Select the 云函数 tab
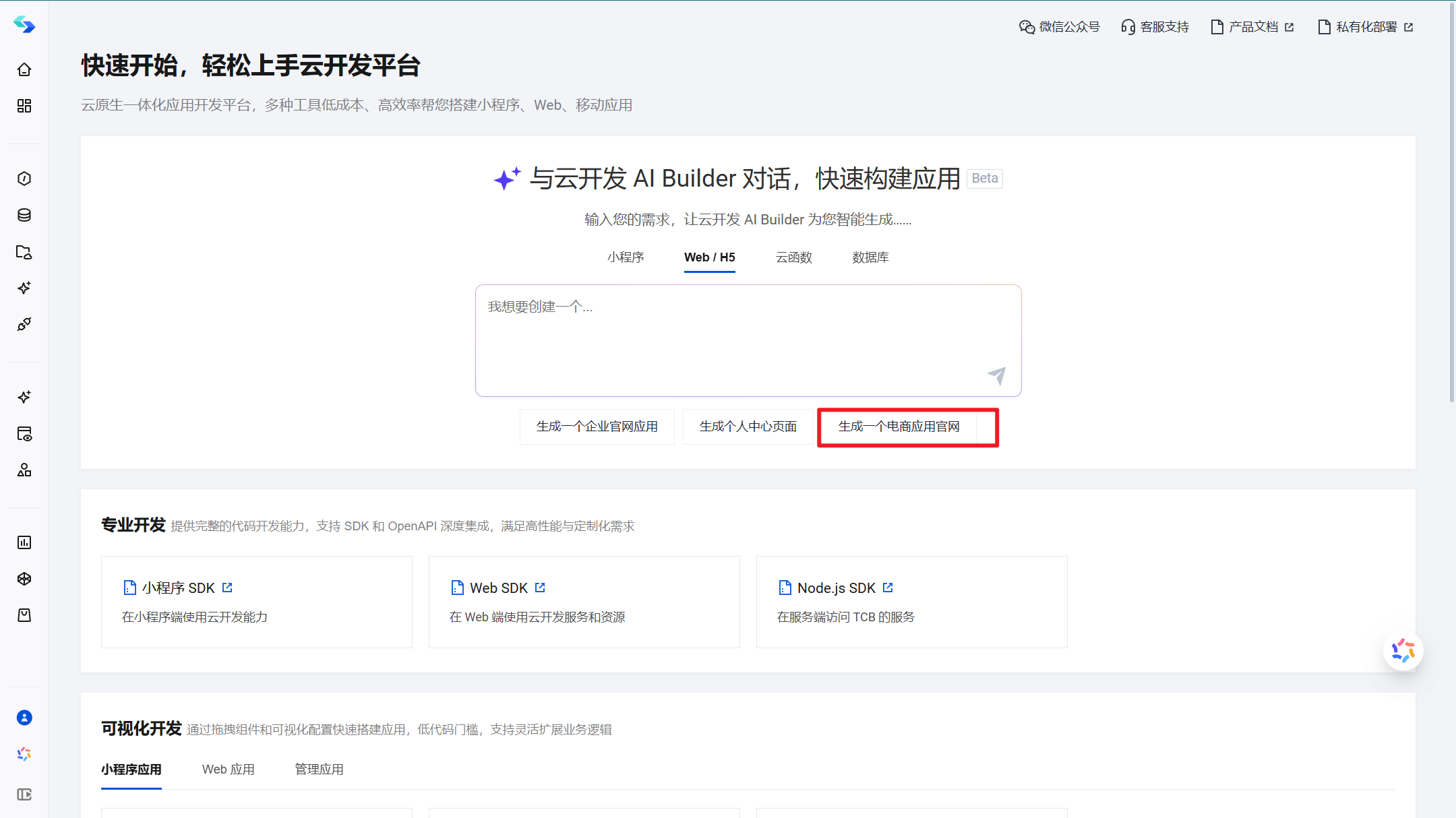The width and height of the screenshot is (1456, 818). pyautogui.click(x=794, y=257)
